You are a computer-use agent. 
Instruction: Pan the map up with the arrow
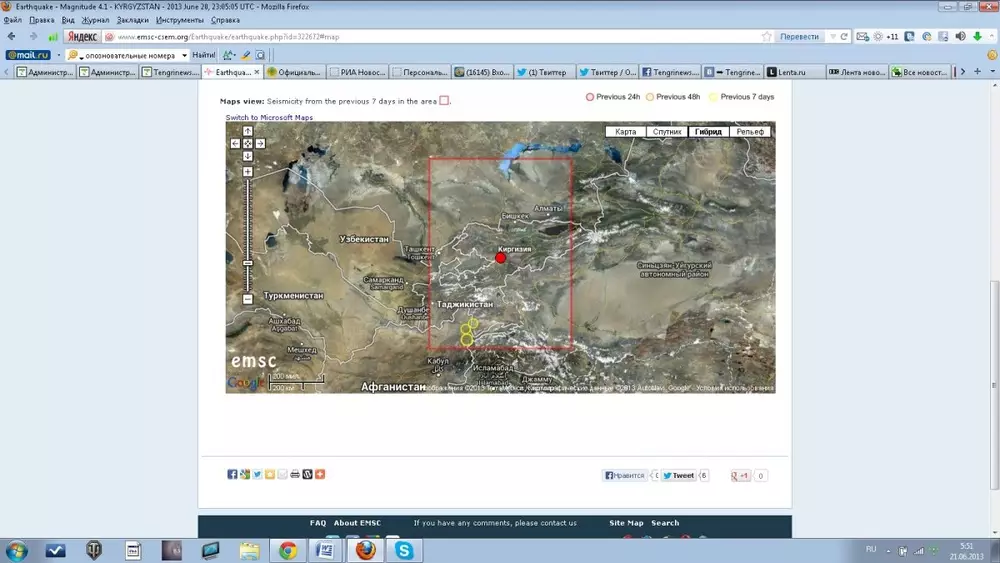(x=247, y=131)
